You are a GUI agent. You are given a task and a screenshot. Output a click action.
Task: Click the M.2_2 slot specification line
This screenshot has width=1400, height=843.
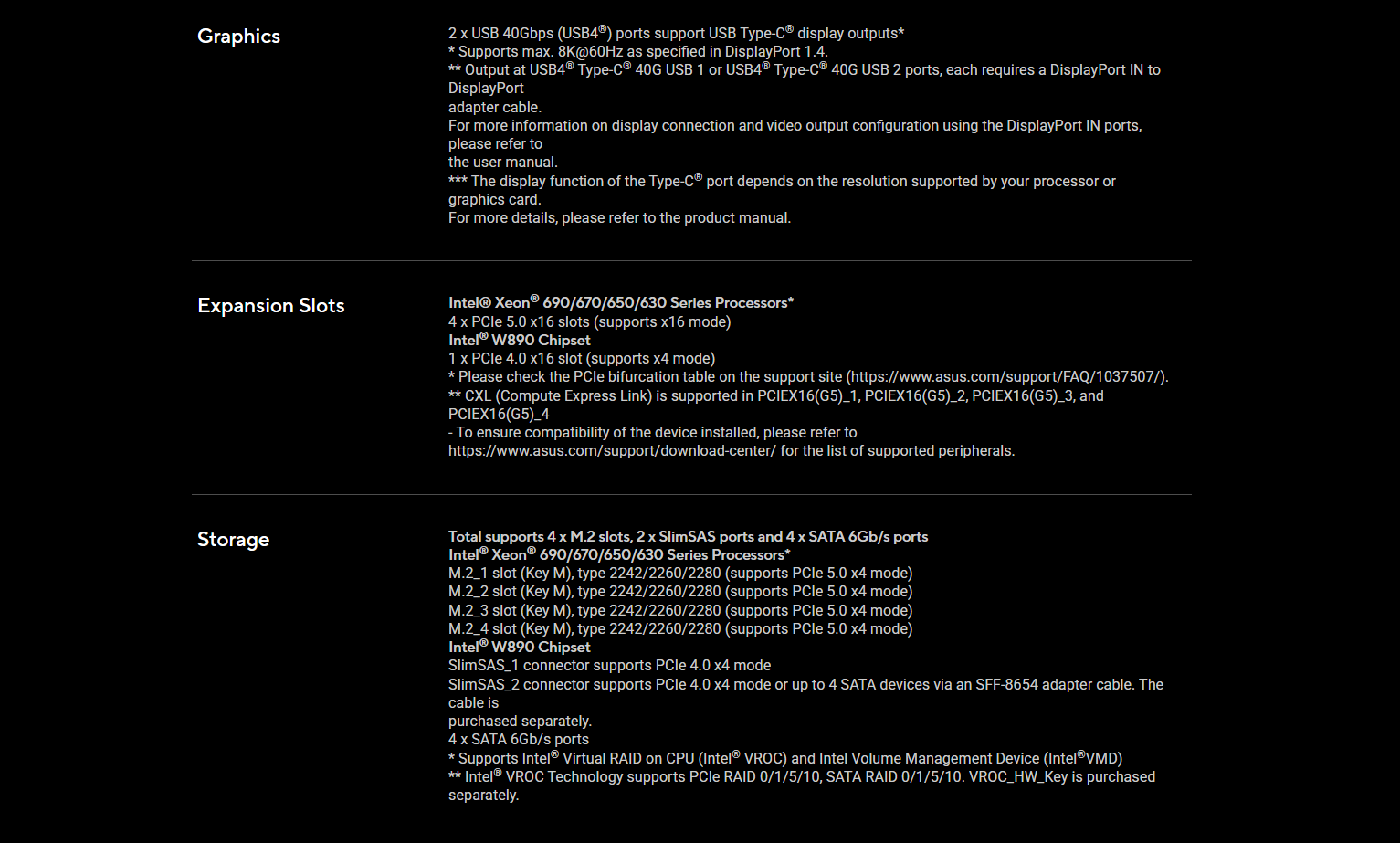pyautogui.click(x=679, y=592)
